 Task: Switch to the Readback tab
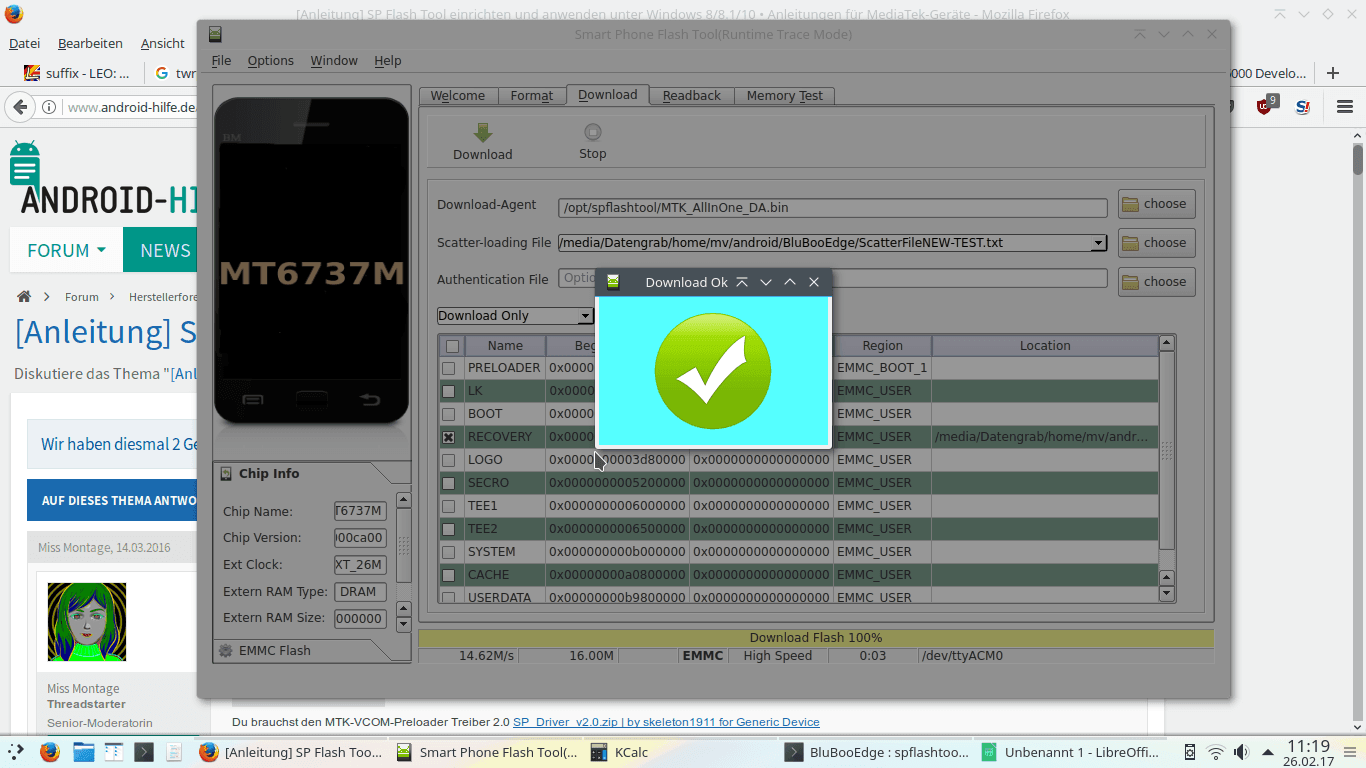pyautogui.click(x=692, y=96)
